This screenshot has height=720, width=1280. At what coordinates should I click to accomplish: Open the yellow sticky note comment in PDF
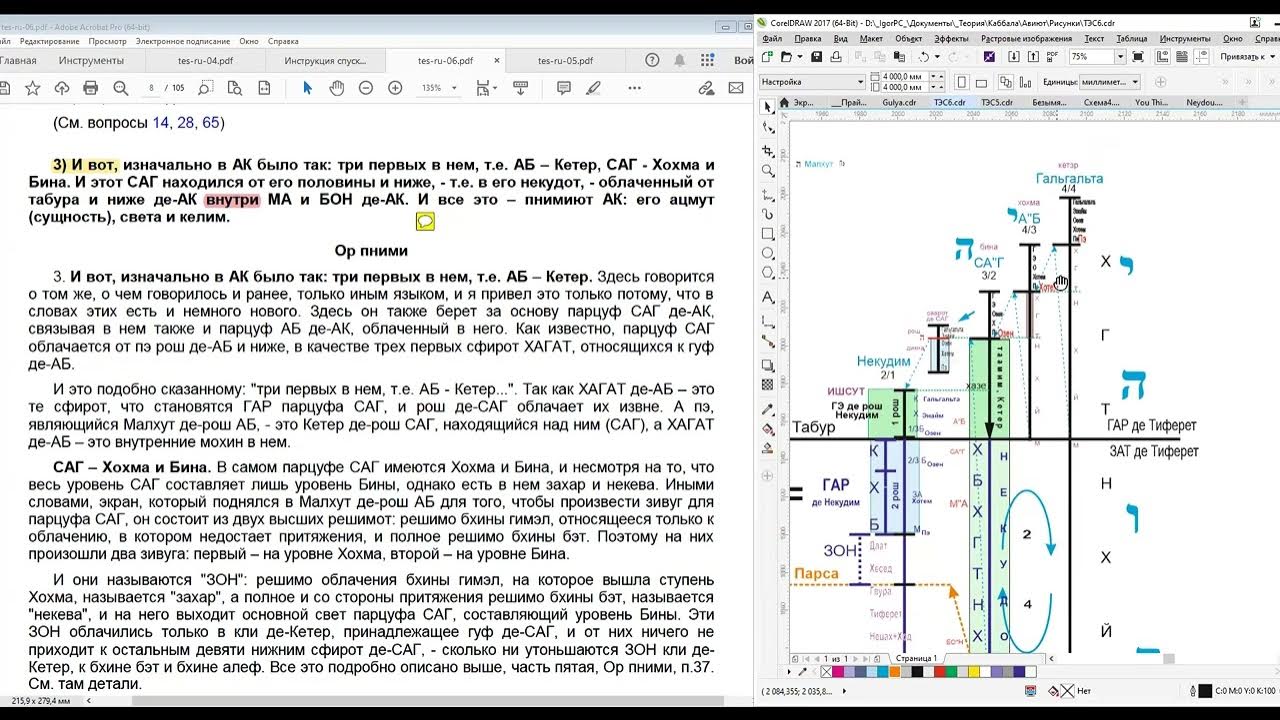pyautogui.click(x=425, y=221)
